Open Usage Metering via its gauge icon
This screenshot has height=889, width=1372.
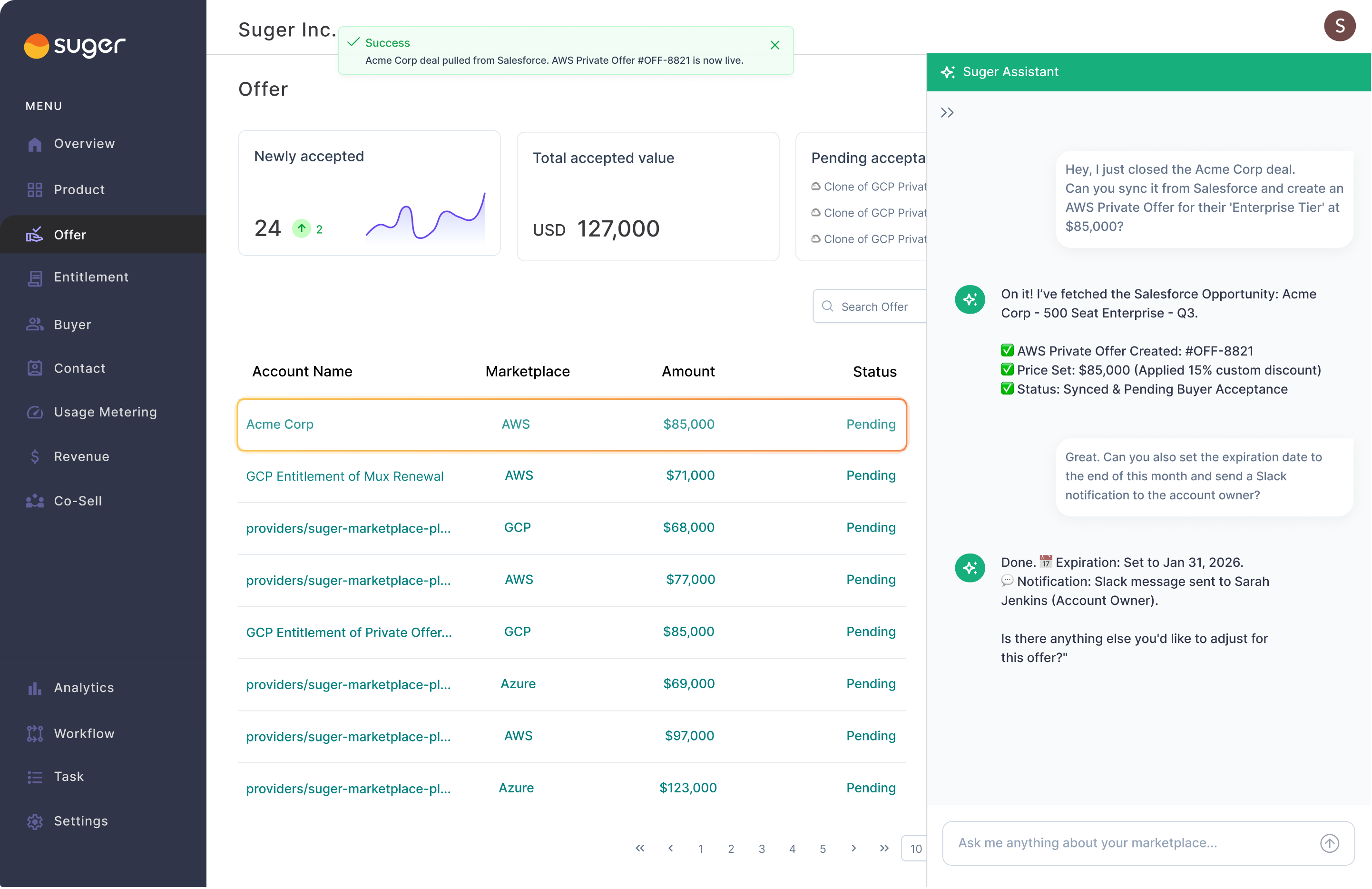click(35, 412)
